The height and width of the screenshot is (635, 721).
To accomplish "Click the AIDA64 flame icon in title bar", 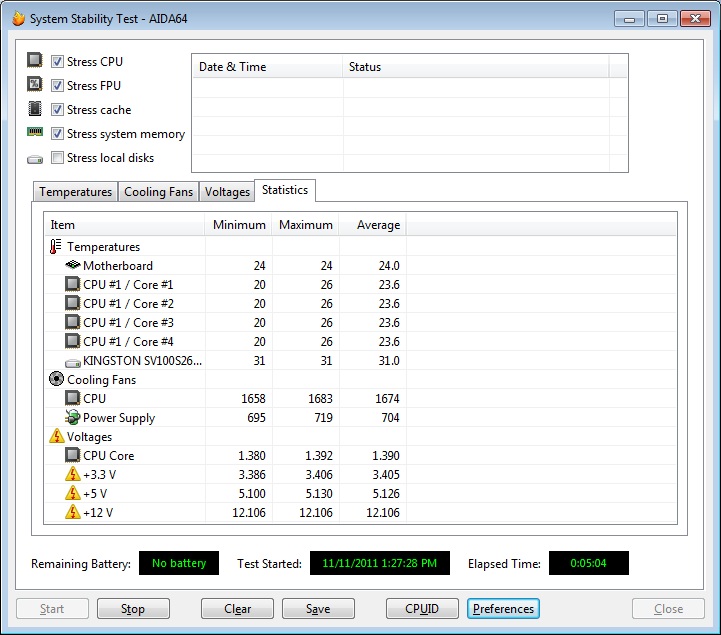I will [18, 18].
